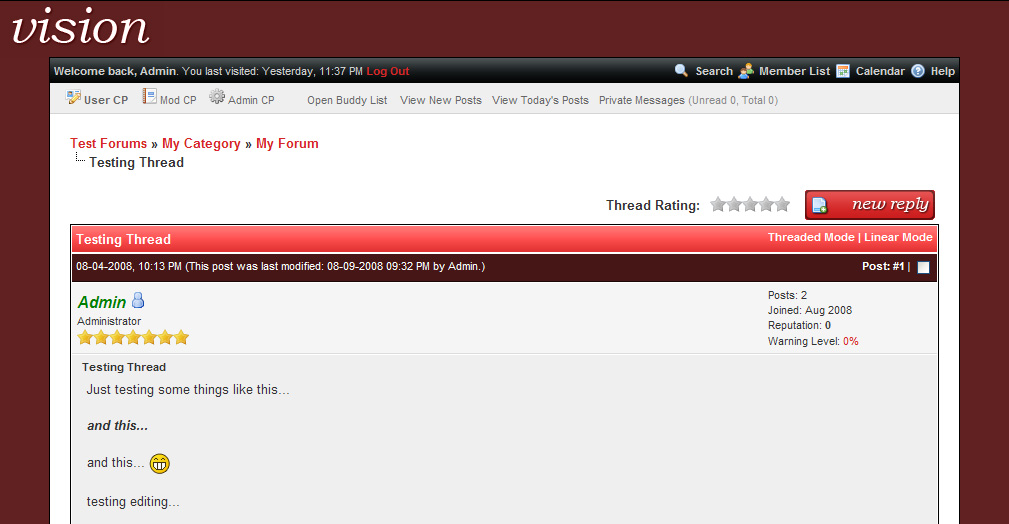Open the Member List link
The image size is (1009, 524).
(794, 71)
